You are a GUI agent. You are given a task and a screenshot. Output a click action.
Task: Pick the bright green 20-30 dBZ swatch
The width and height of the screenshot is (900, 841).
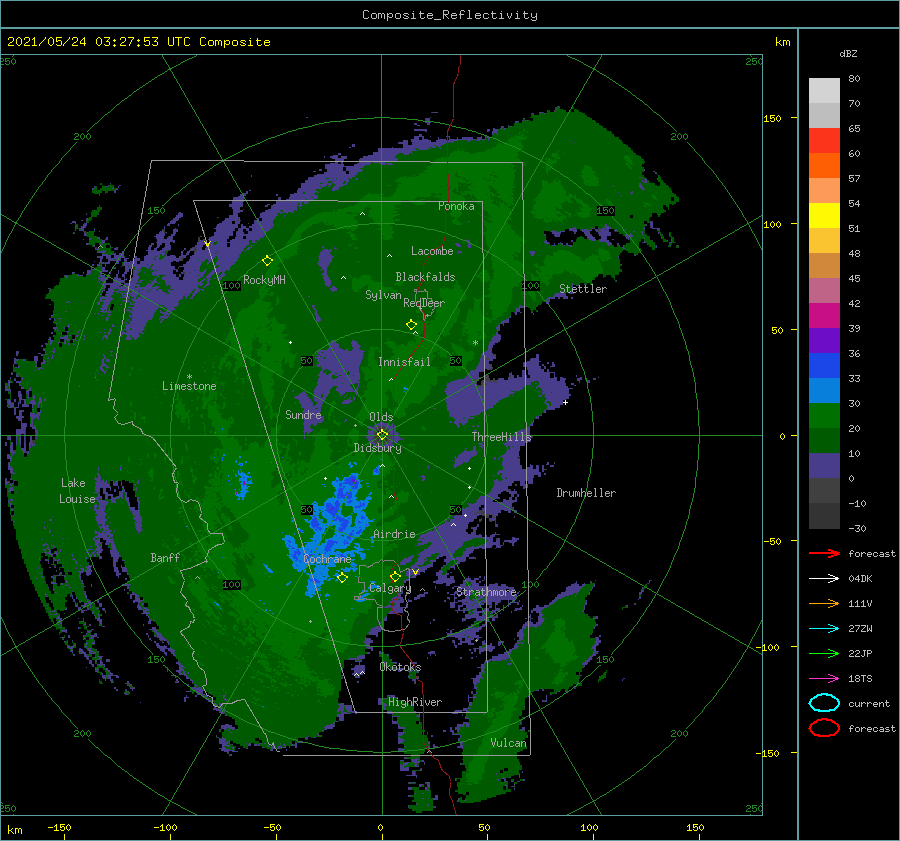[824, 415]
